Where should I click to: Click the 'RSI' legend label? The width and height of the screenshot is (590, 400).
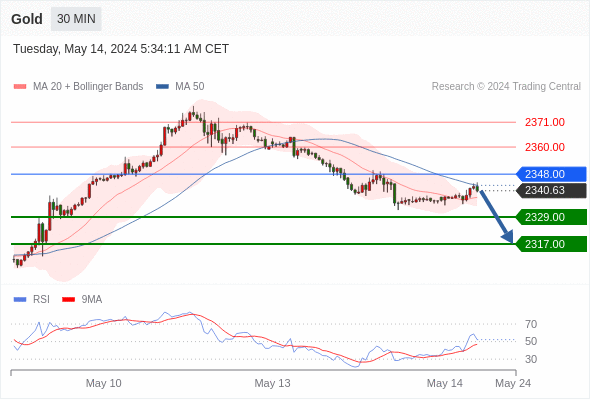41,300
